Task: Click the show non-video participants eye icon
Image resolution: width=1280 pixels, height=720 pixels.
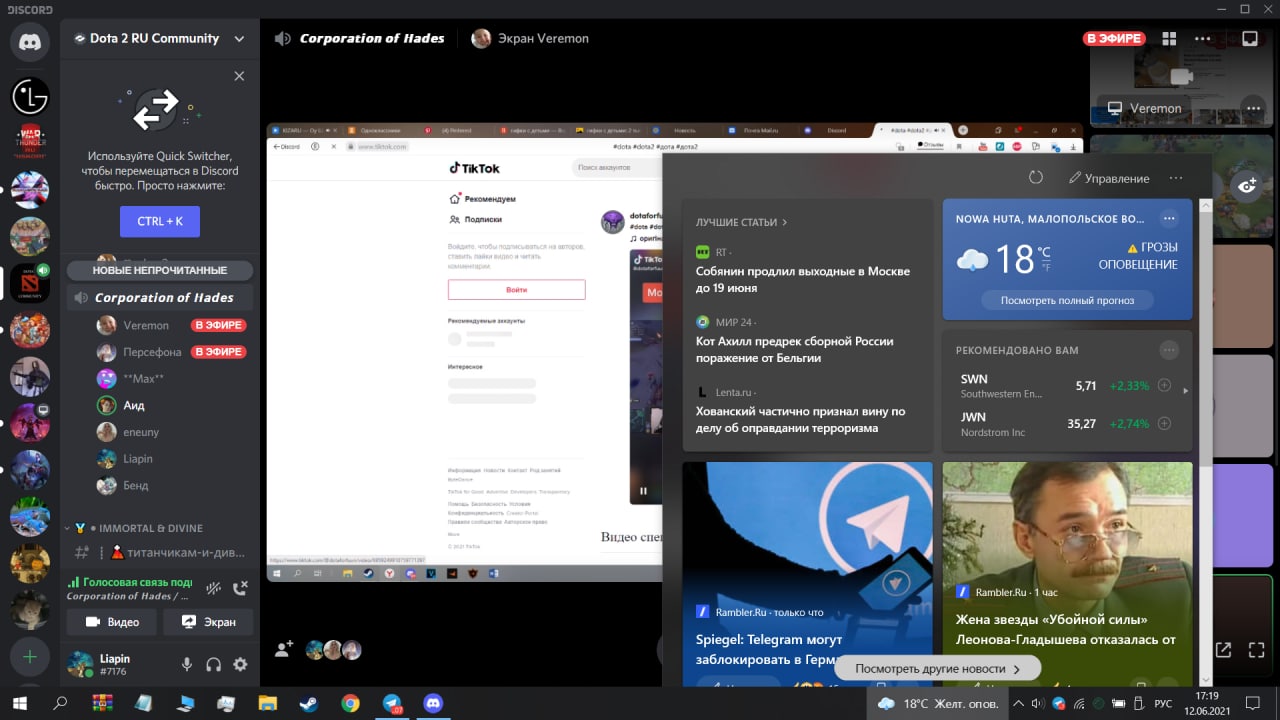Action: click(x=1247, y=185)
